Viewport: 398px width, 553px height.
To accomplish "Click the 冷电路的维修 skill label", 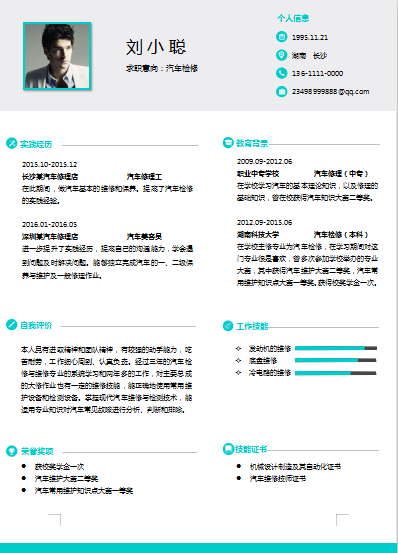I will click(270, 373).
